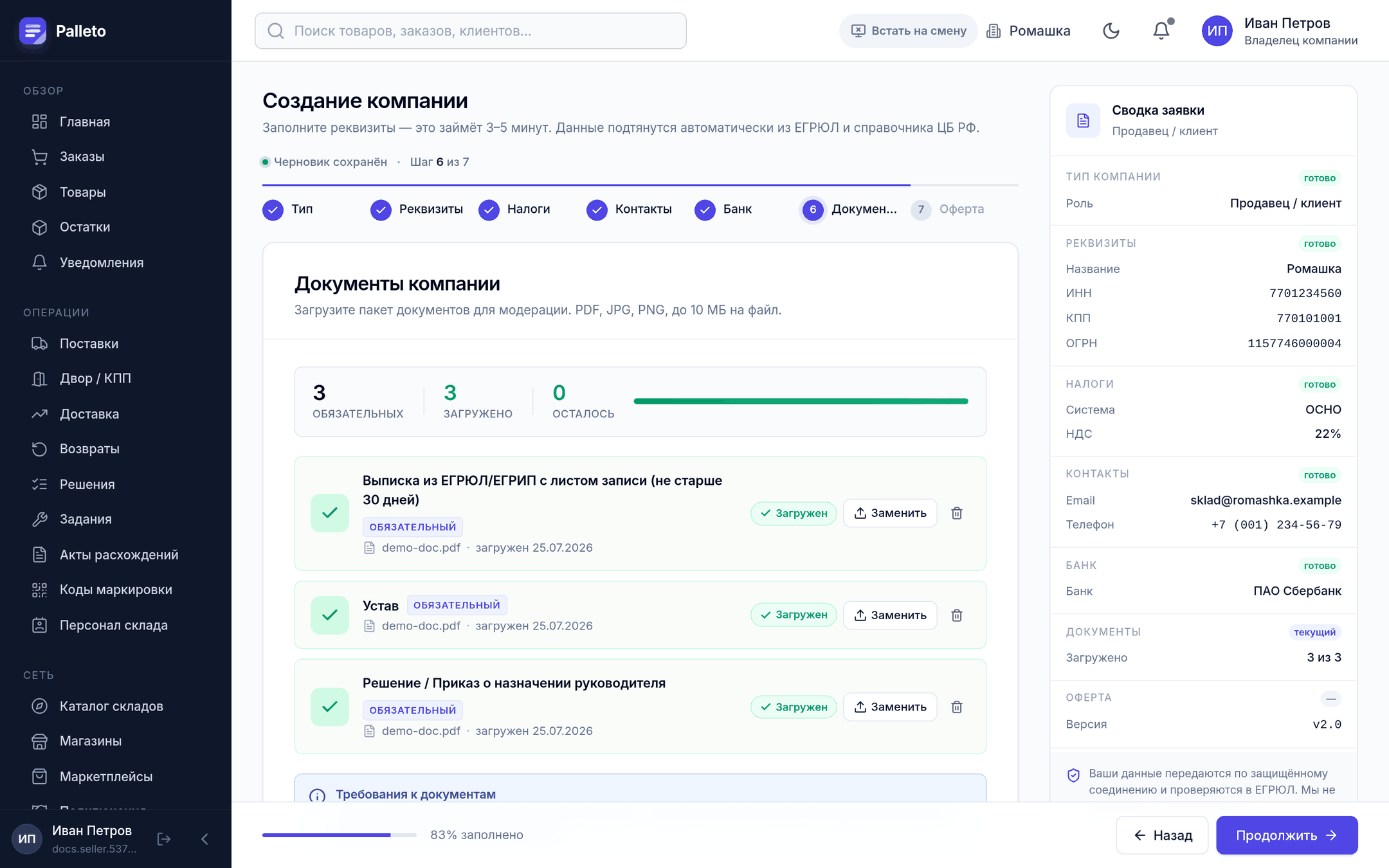The image size is (1389, 868).
Task: Open Остатки sidebar item
Action: (x=116, y=227)
